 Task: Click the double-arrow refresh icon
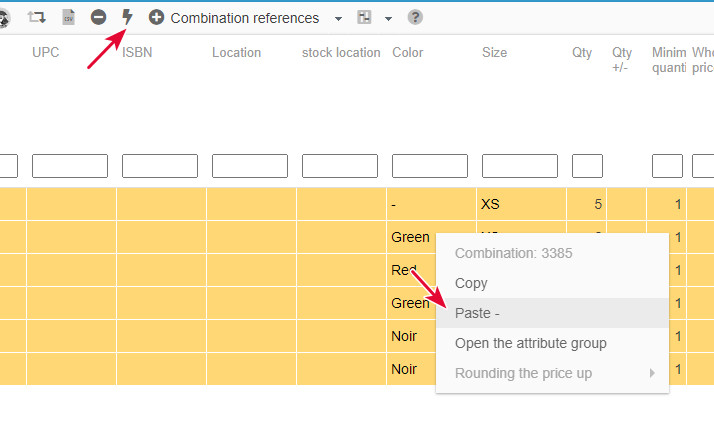[x=37, y=17]
